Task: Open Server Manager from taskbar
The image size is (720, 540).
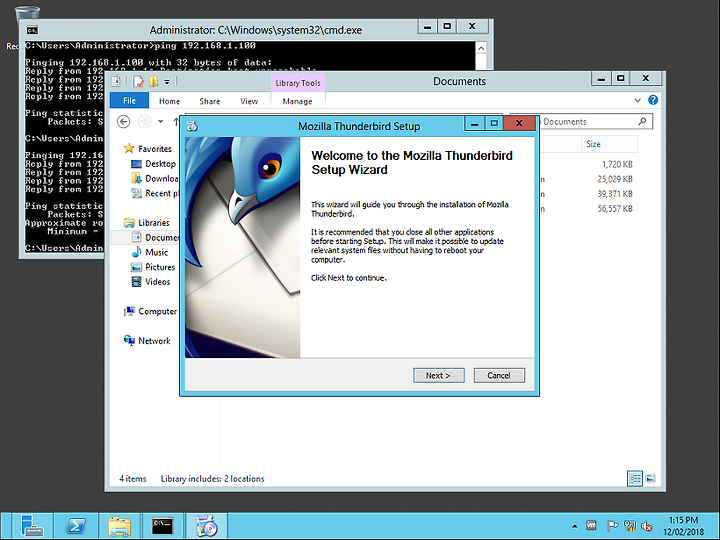Action: [32, 526]
